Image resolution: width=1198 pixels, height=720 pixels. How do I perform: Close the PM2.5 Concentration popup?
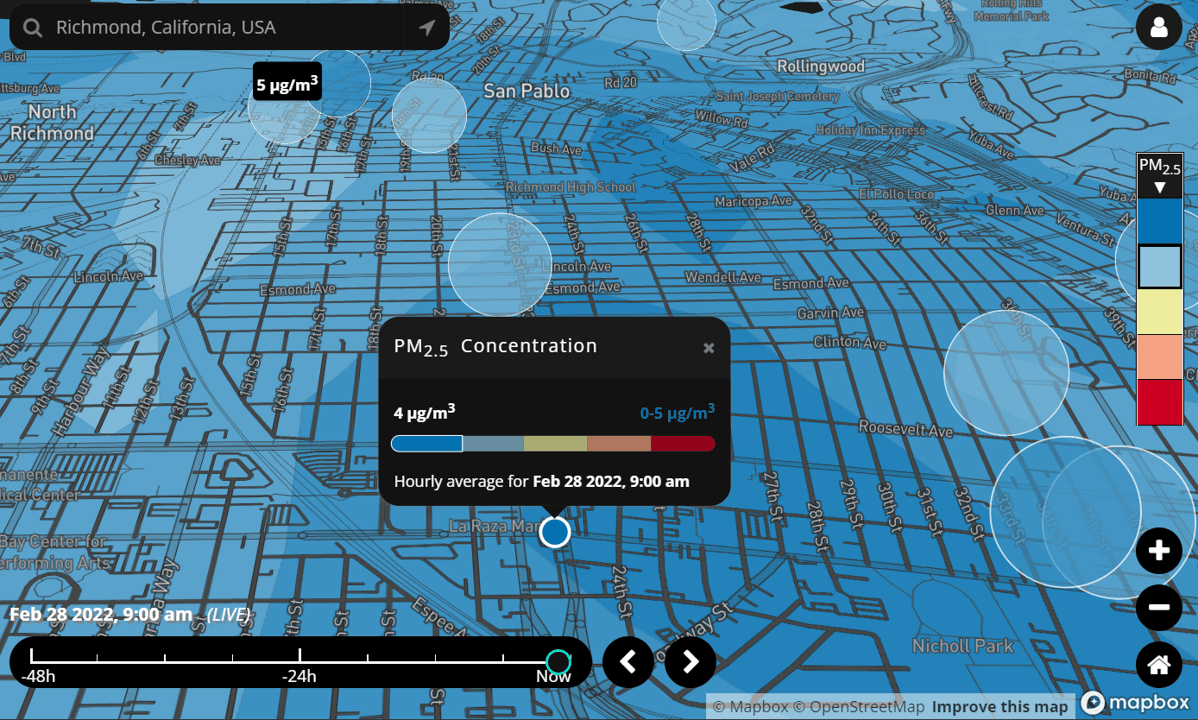click(x=709, y=347)
